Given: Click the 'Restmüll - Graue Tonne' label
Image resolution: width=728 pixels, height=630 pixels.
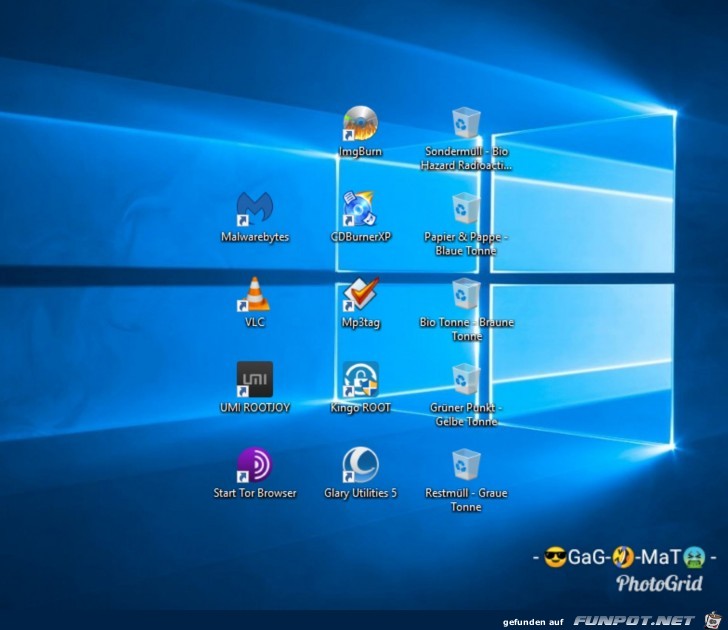Looking at the screenshot, I should tap(466, 500).
